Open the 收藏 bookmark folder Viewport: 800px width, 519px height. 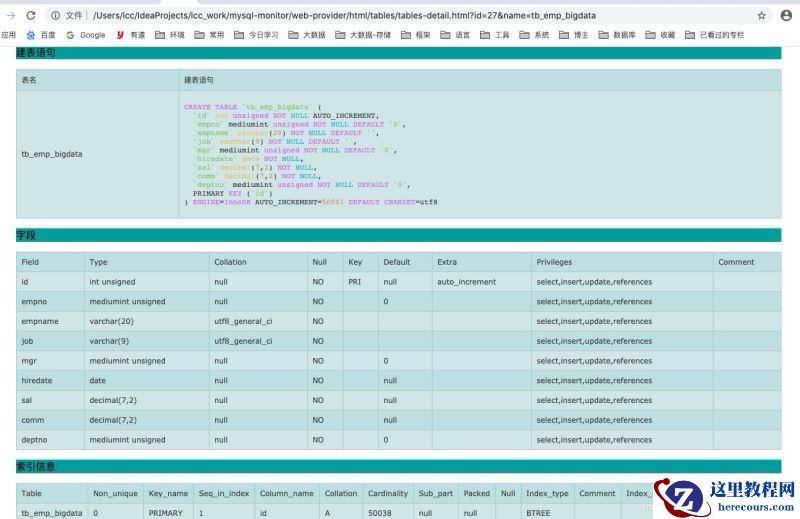pos(660,35)
